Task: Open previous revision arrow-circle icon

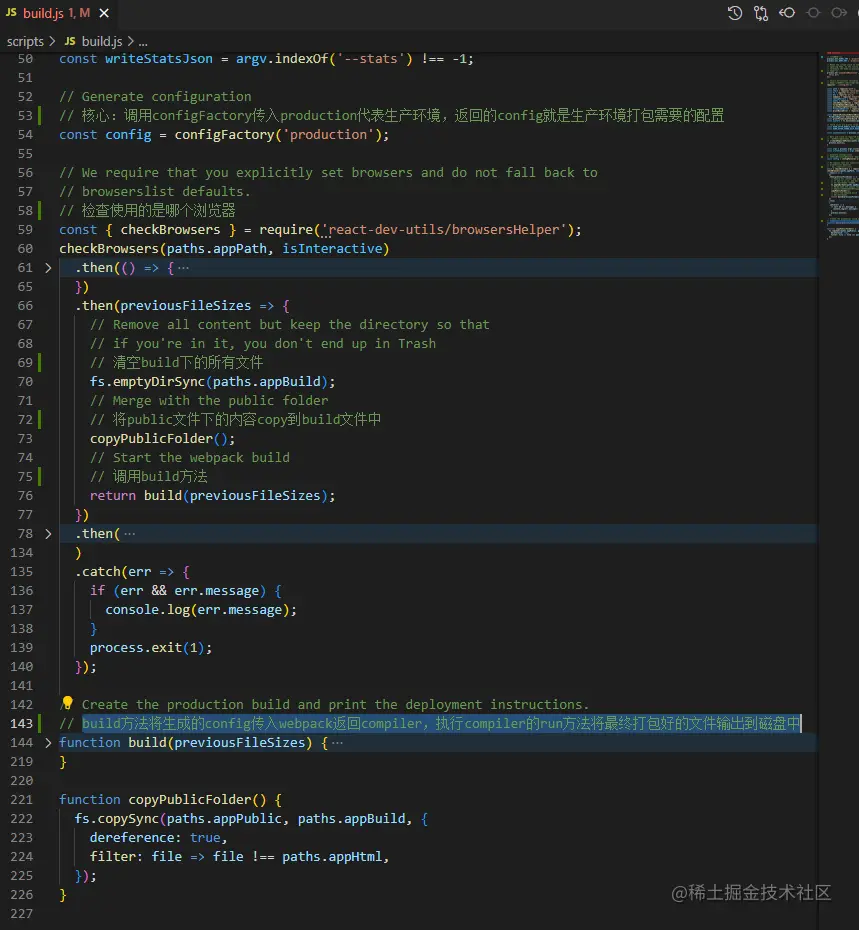Action: [x=787, y=12]
